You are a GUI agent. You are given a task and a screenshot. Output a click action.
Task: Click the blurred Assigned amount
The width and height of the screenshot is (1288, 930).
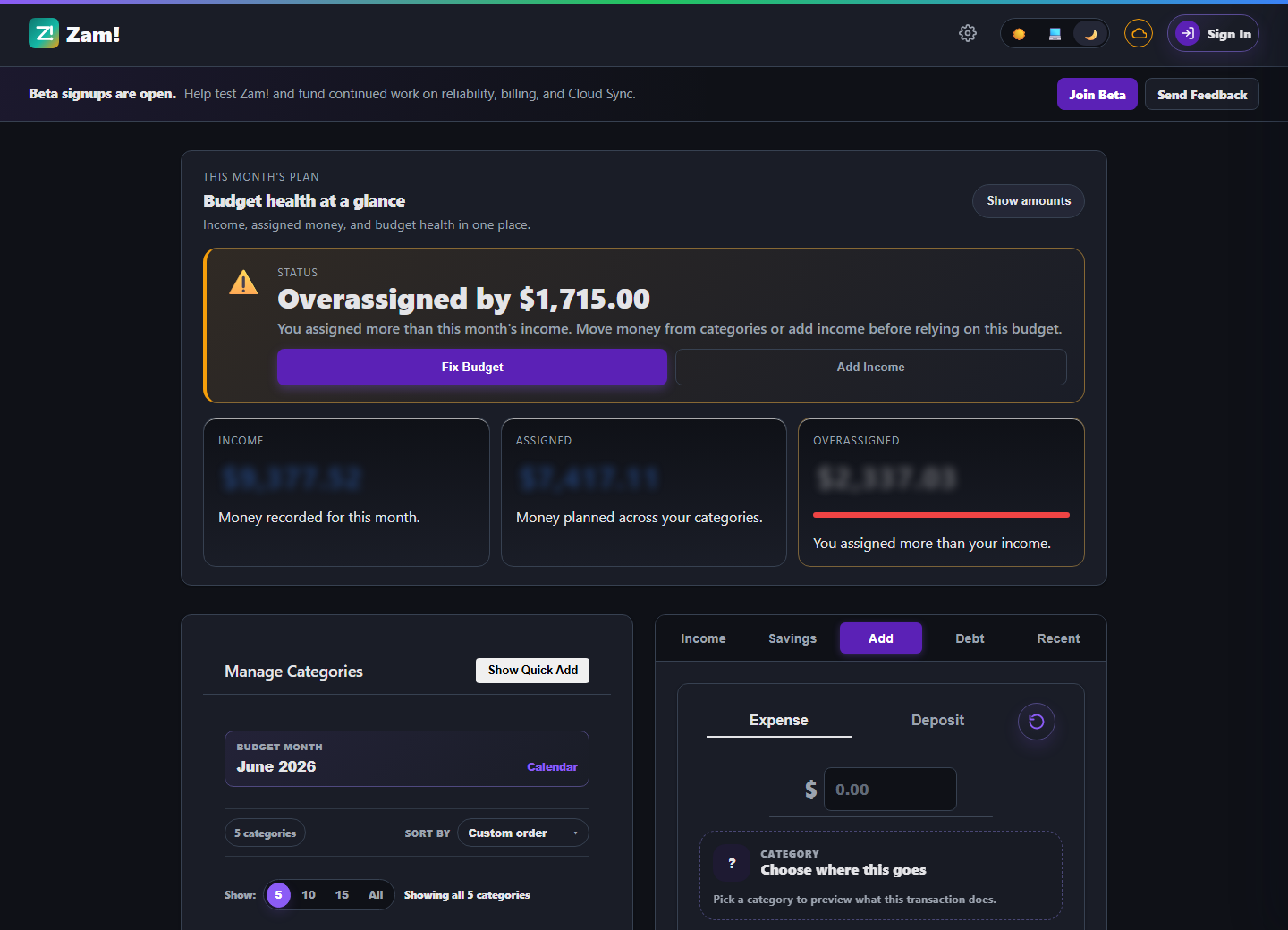[589, 479]
